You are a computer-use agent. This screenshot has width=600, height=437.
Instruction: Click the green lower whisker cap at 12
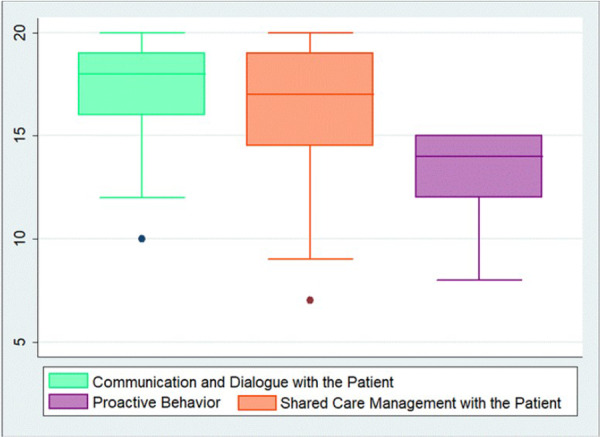click(142, 197)
